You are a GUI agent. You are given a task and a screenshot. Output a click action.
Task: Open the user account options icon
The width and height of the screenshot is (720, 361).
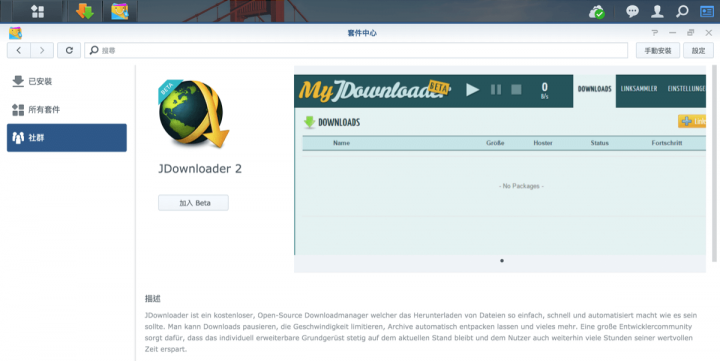point(657,11)
